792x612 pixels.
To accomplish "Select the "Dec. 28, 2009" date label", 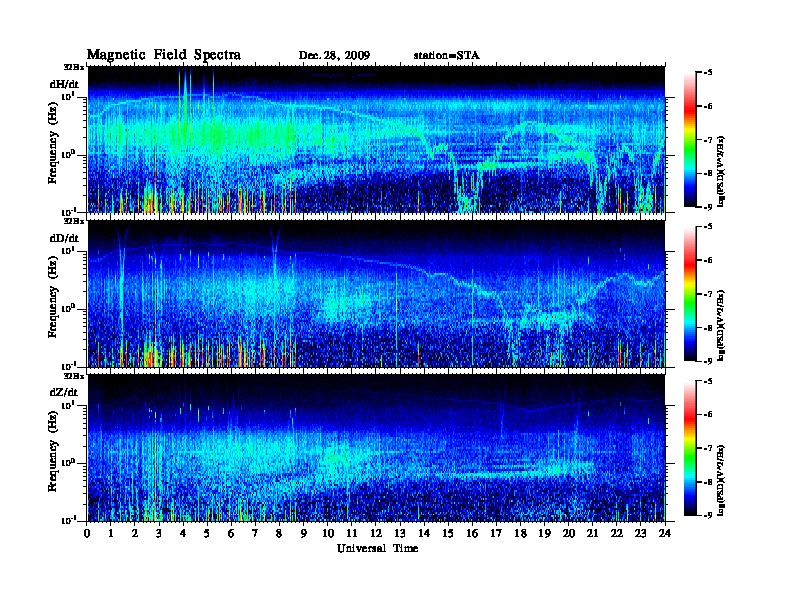I will pos(334,56).
